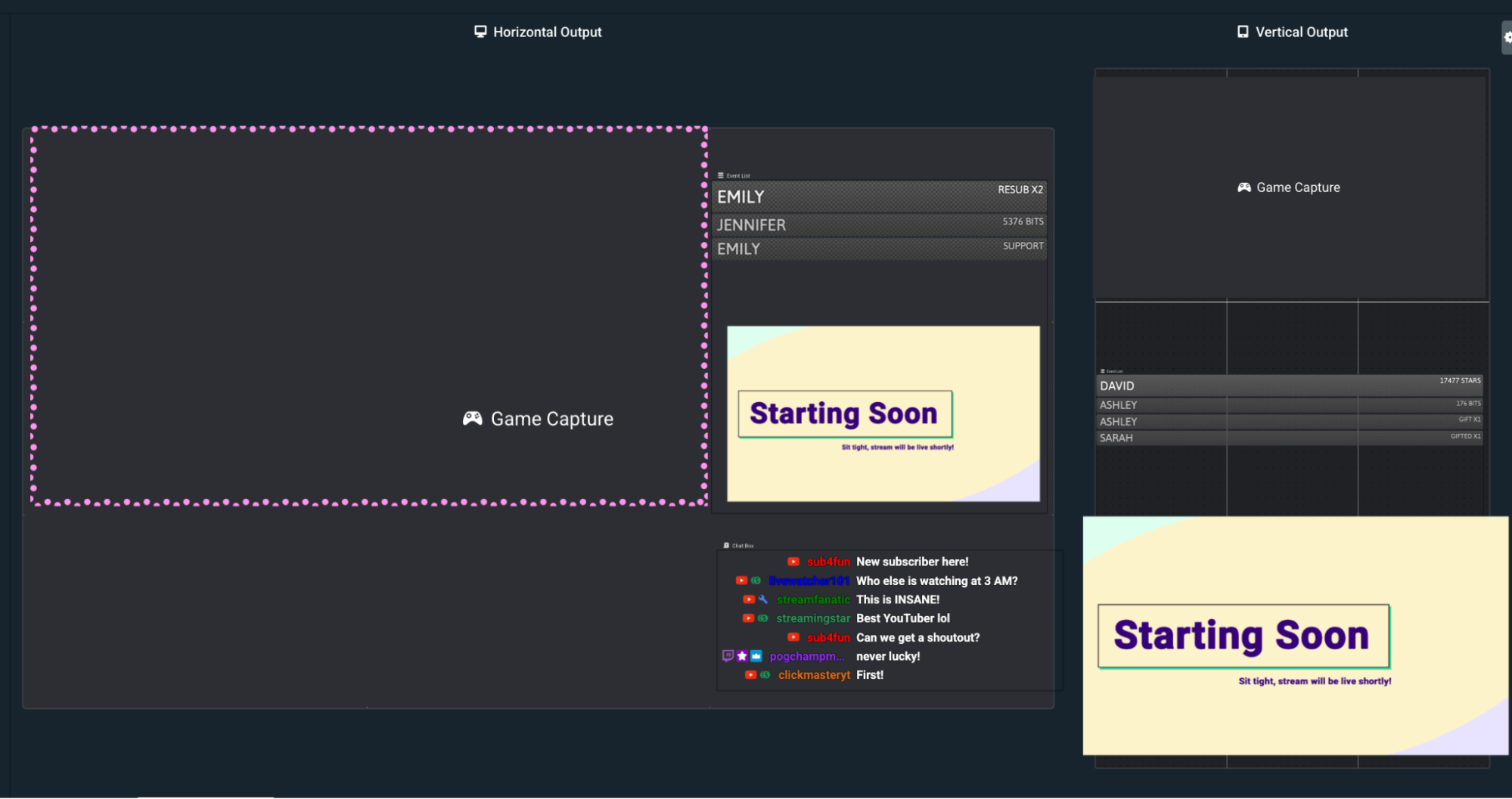Select the Vertical Output label
Image resolution: width=1512 pixels, height=799 pixels.
point(1301,32)
